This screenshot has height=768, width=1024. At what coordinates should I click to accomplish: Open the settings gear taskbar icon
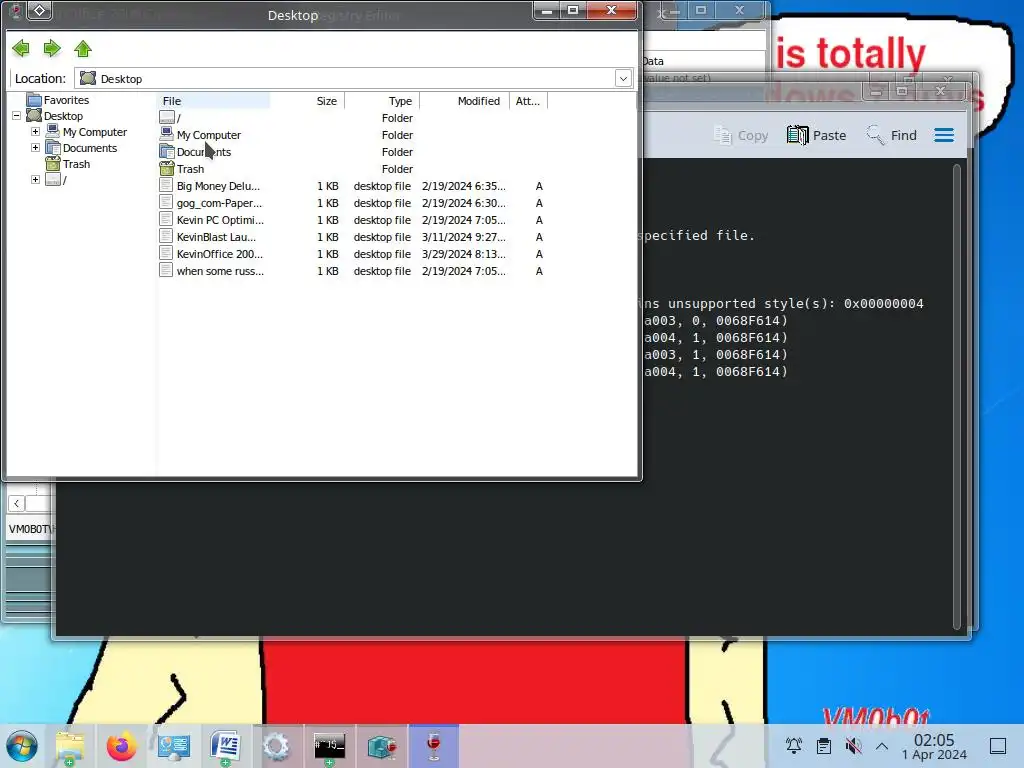(276, 746)
